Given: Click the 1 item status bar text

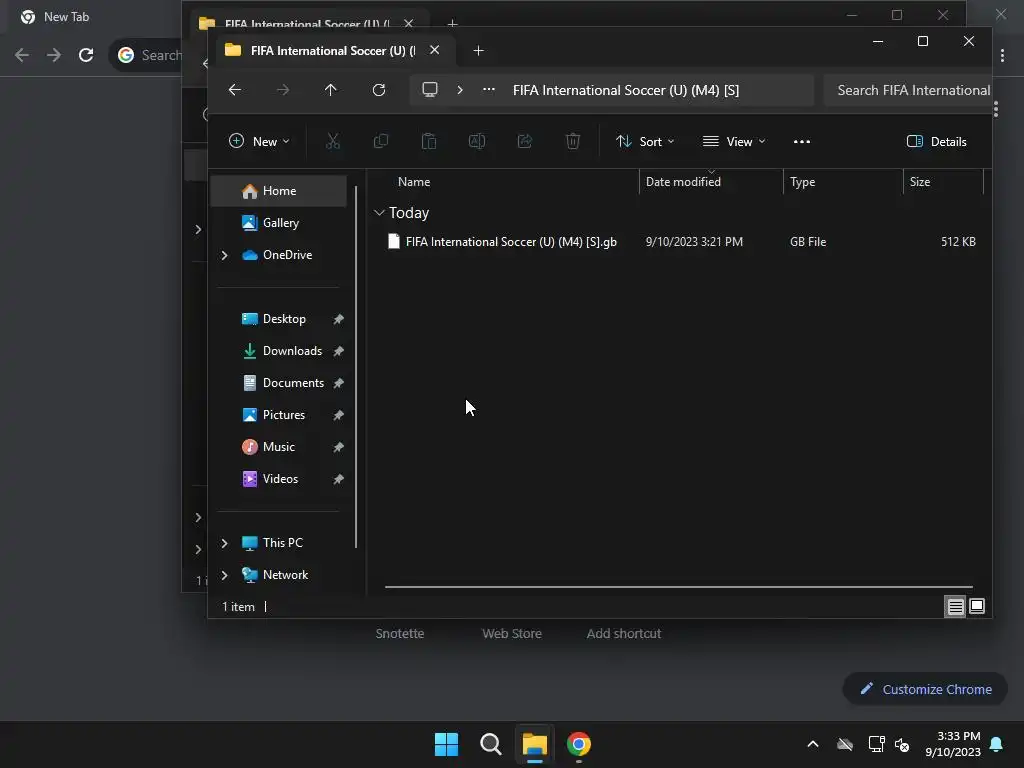Looking at the screenshot, I should click(238, 607).
